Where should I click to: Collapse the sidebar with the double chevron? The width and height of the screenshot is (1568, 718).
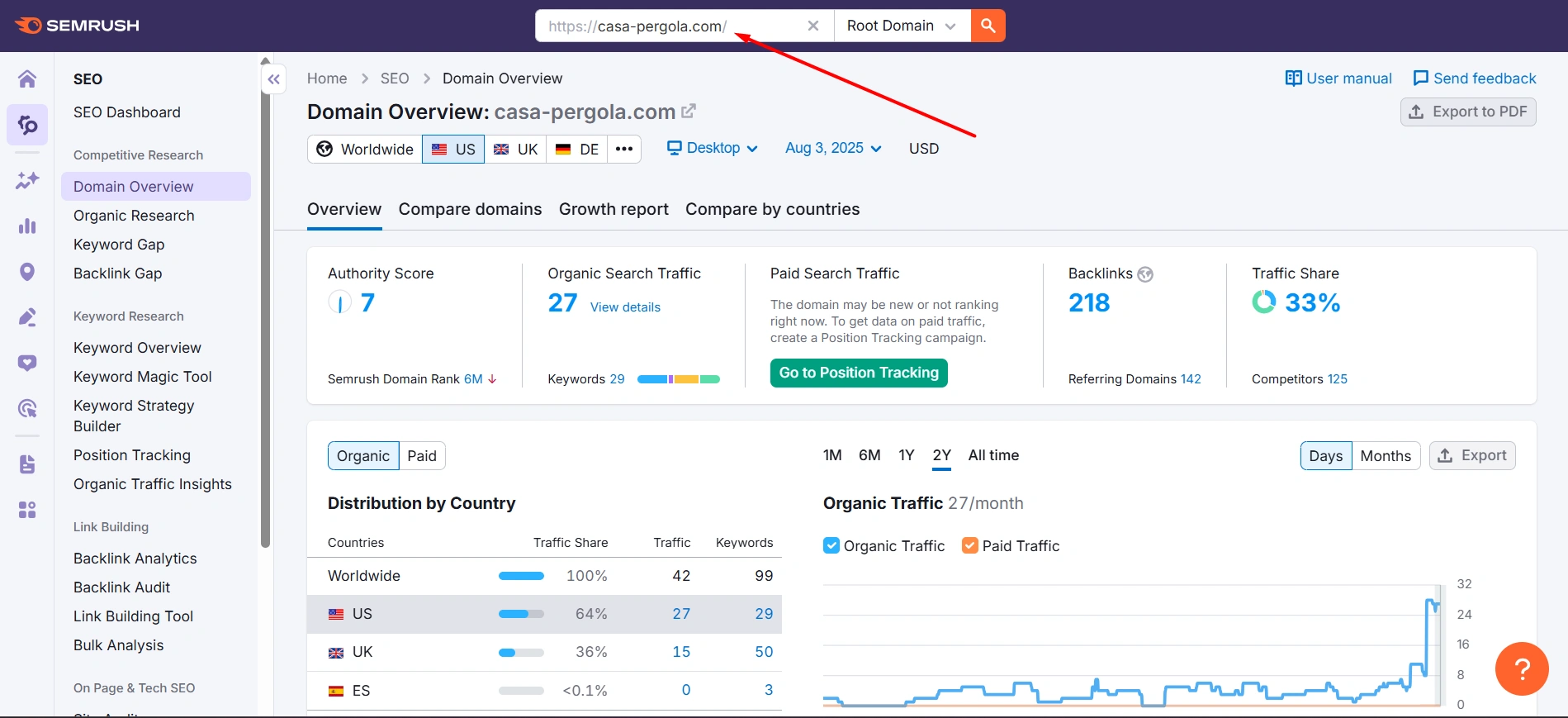[x=274, y=79]
